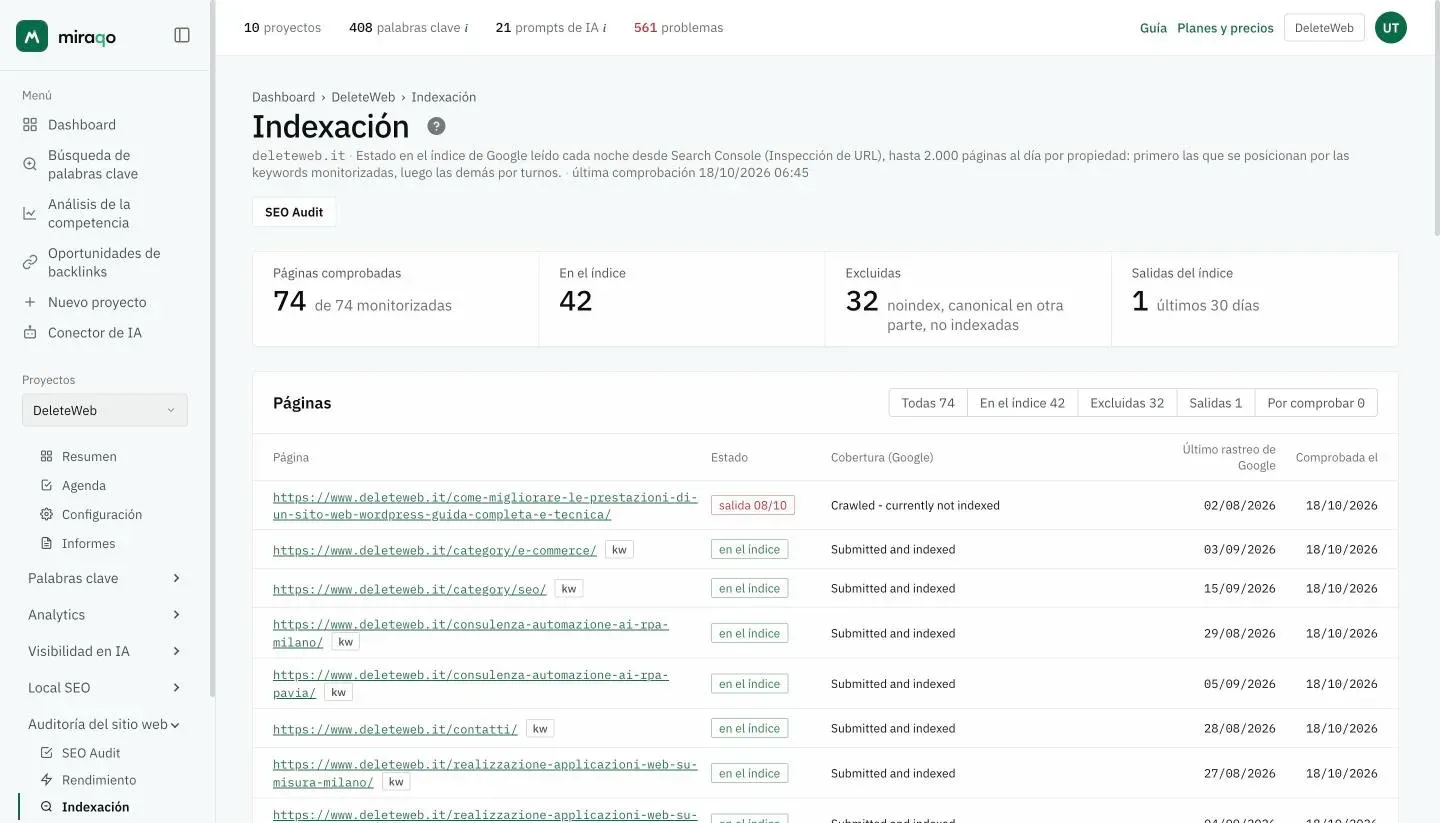The width and height of the screenshot is (1440, 823).
Task: Click the SEO Audit checkbox icon in sidebar
Action: (x=46, y=753)
